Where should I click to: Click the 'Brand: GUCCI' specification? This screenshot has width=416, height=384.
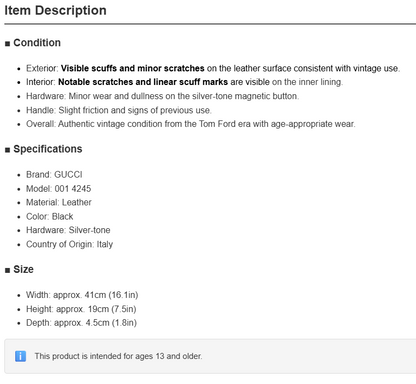pyautogui.click(x=54, y=175)
